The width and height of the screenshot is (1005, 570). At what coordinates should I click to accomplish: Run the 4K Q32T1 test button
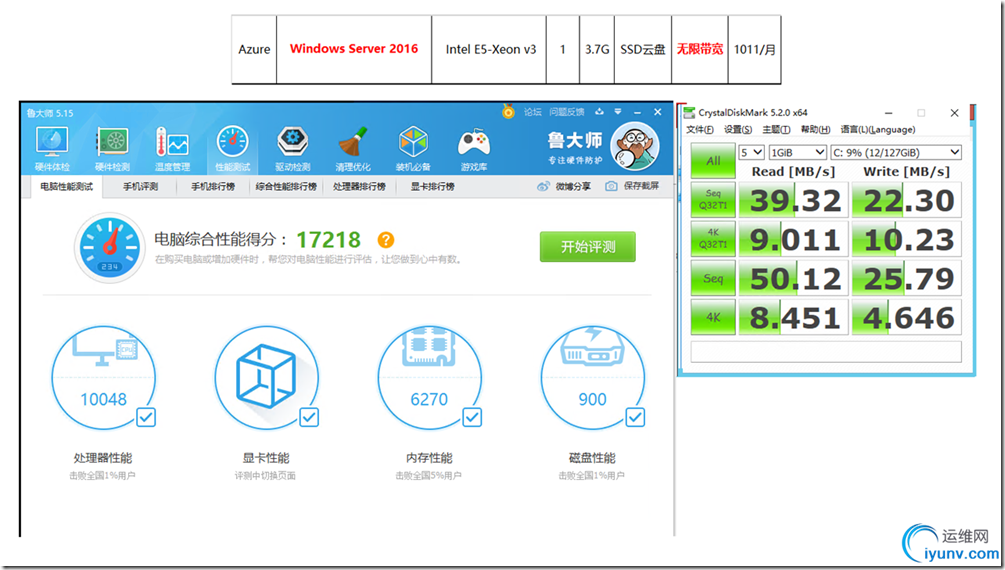click(x=713, y=239)
